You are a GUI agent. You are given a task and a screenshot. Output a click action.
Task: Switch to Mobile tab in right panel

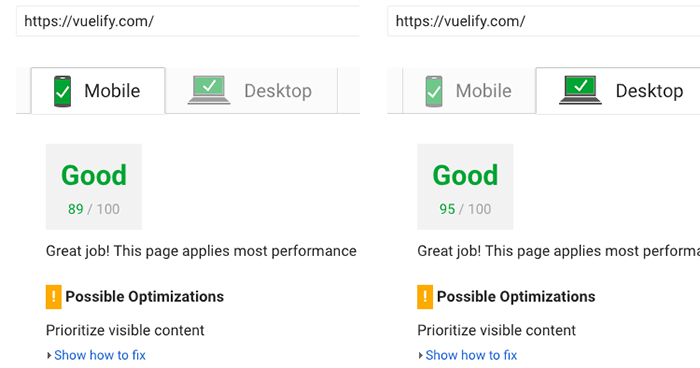pos(469,91)
